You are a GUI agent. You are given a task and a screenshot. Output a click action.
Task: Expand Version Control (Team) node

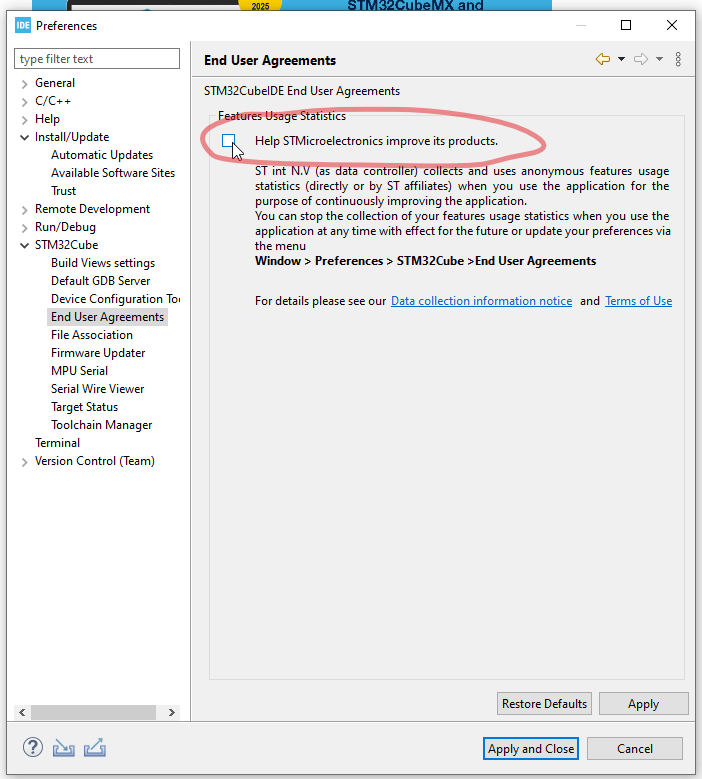(24, 462)
